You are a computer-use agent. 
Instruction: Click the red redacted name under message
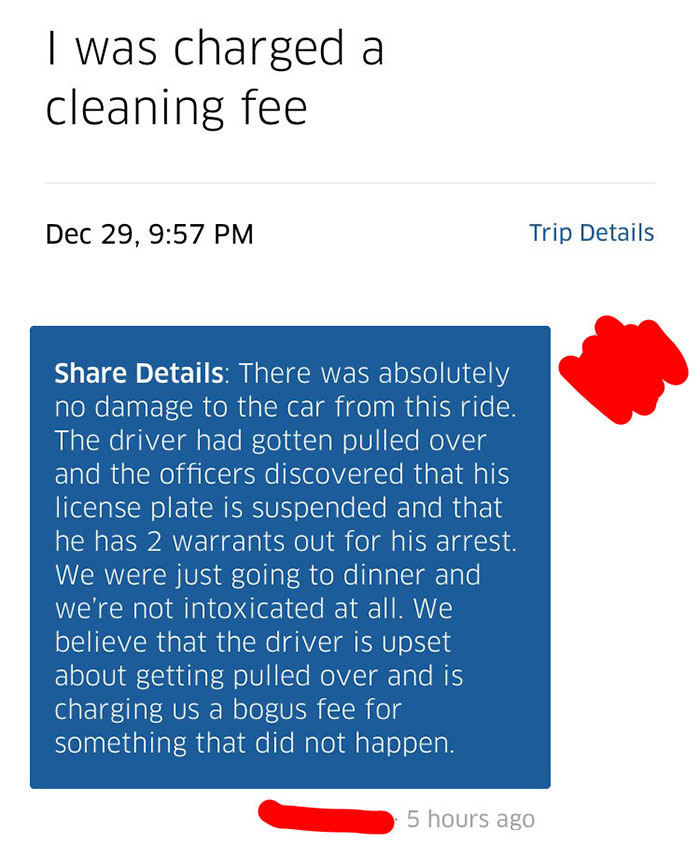point(326,817)
